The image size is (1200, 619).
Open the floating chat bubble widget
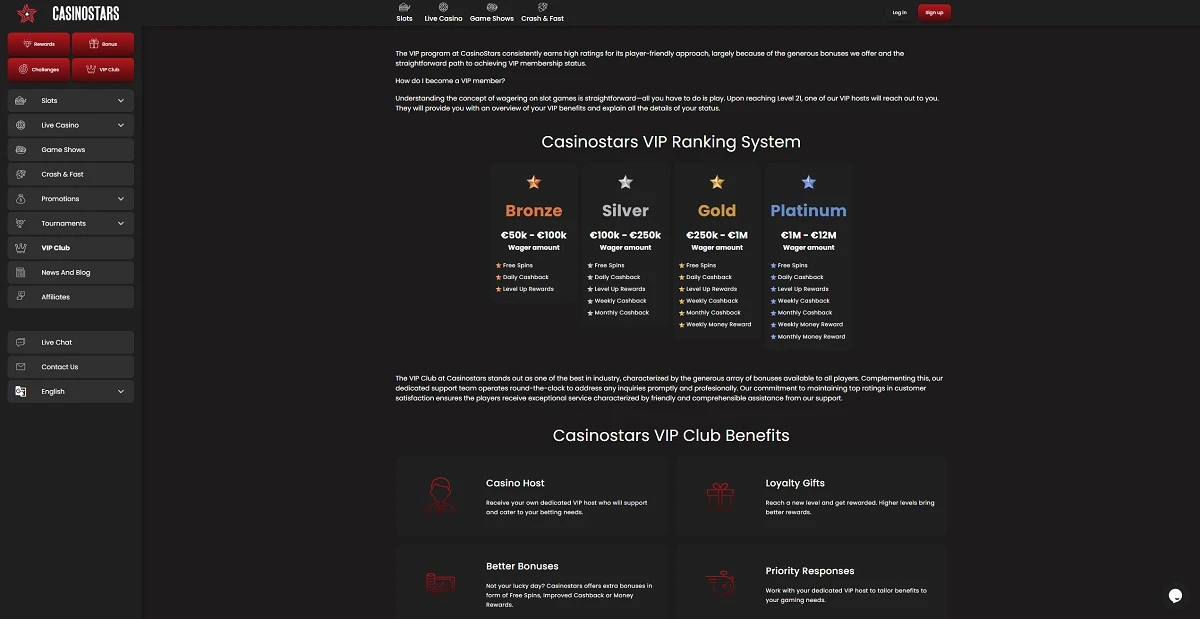coord(1176,596)
